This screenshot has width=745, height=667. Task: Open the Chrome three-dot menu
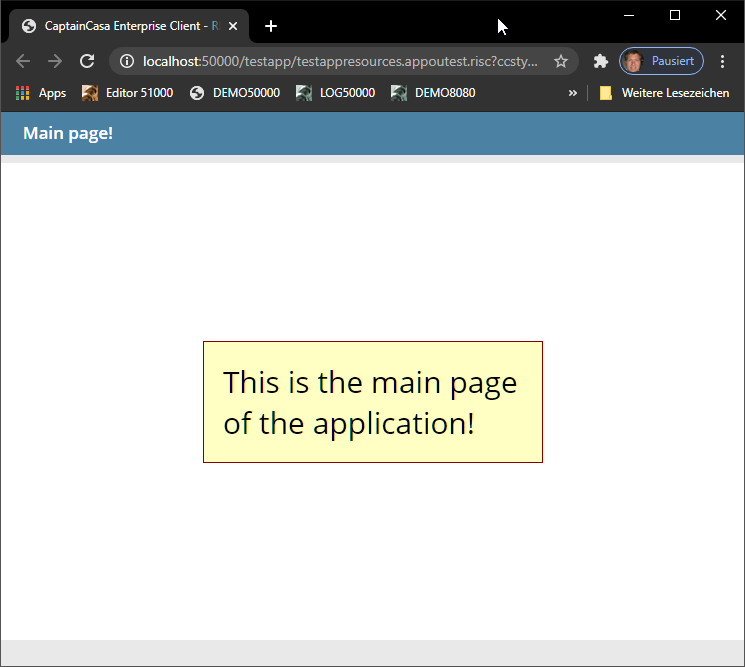point(723,61)
